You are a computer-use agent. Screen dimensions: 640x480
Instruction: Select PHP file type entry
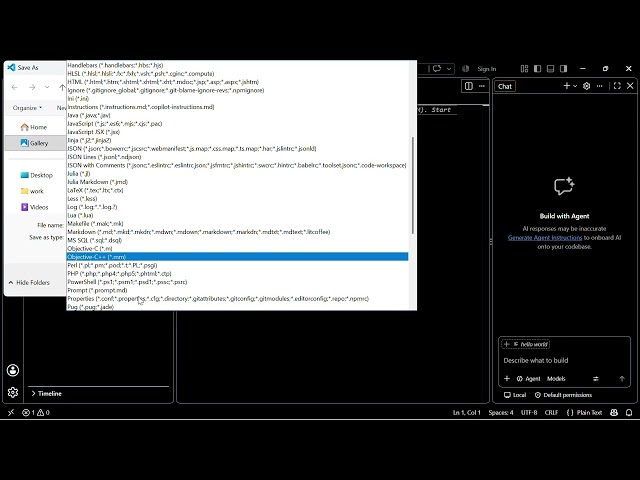[x=238, y=273]
